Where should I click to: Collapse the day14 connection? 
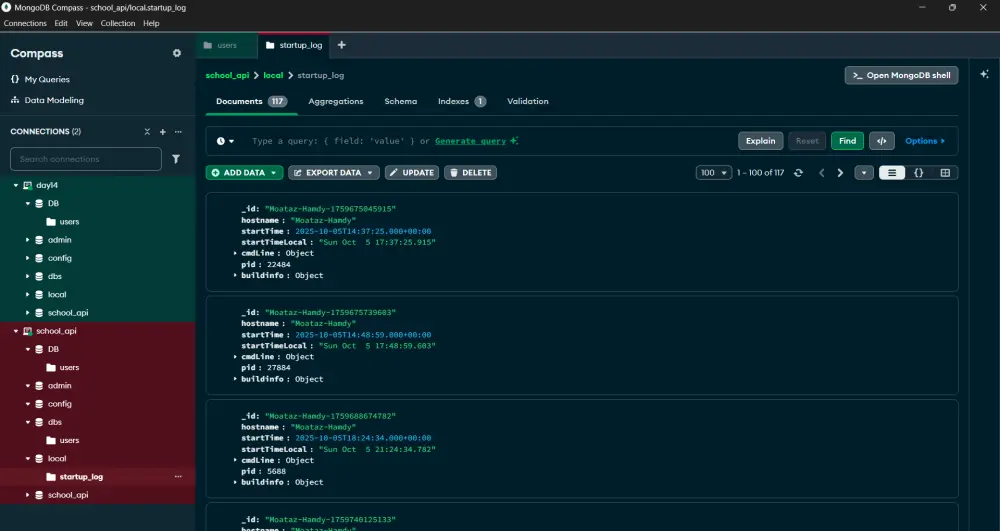pos(16,185)
